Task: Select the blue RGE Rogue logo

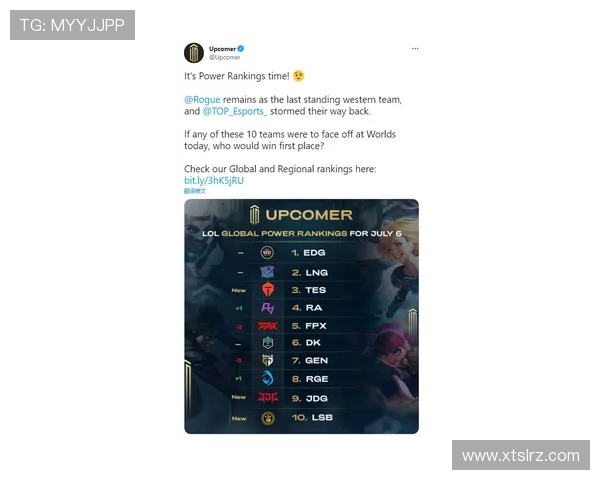Action: (267, 379)
